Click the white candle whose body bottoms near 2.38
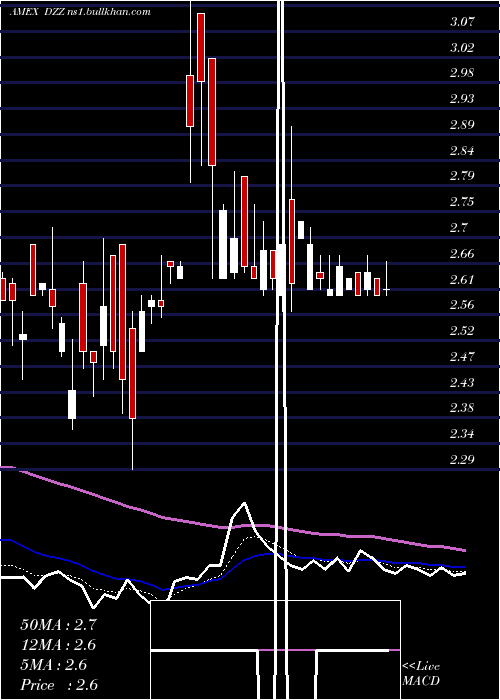 72,404
